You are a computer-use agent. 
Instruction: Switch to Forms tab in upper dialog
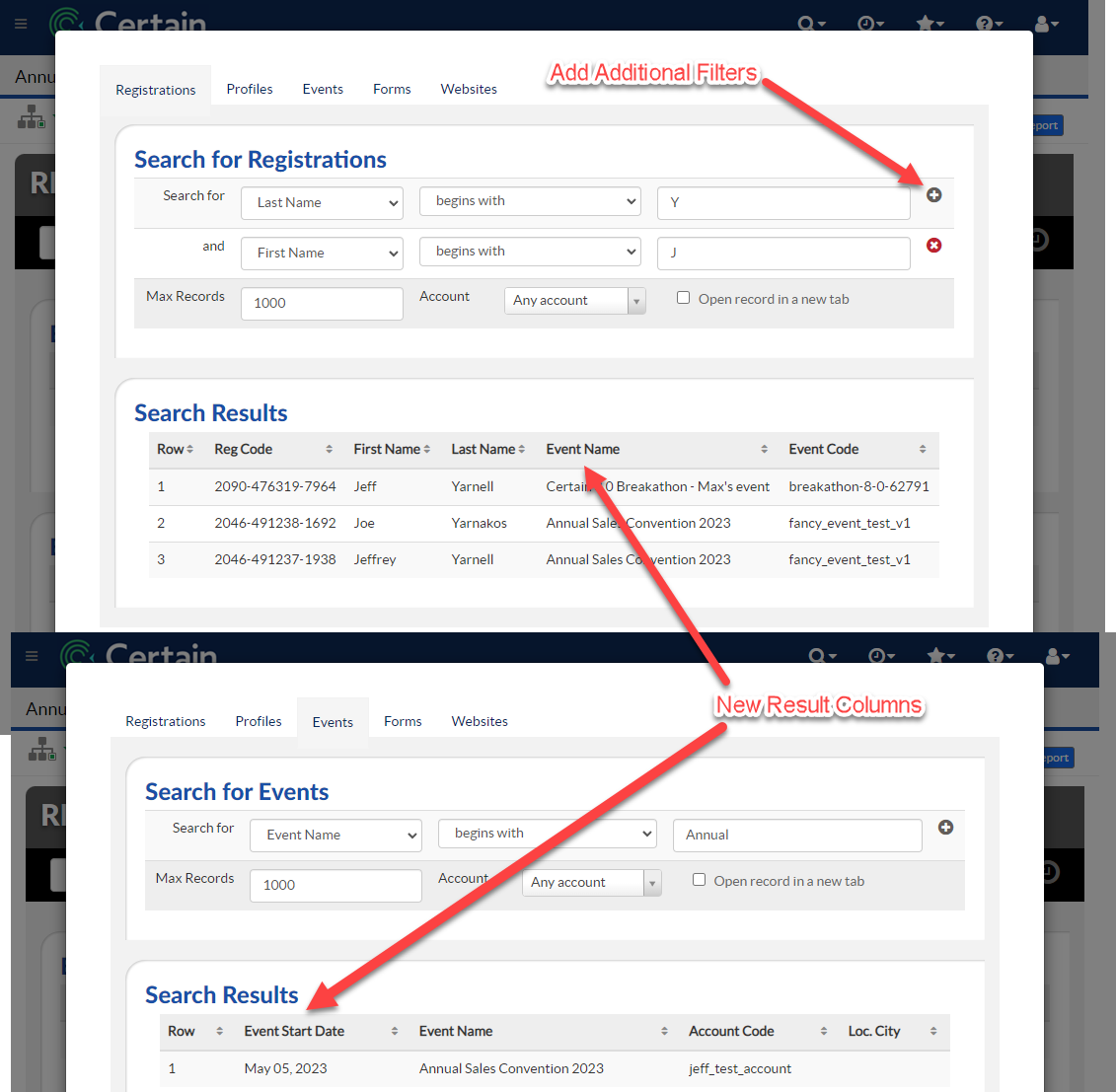(392, 89)
